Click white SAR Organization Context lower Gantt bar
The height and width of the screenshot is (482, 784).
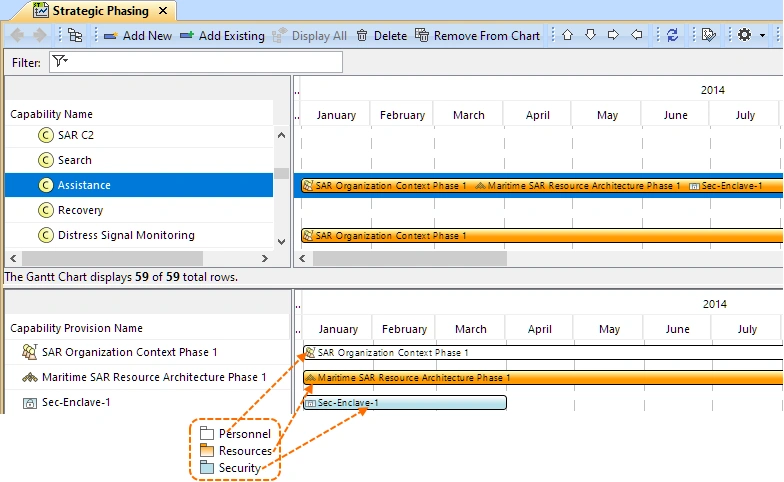[x=544, y=352]
